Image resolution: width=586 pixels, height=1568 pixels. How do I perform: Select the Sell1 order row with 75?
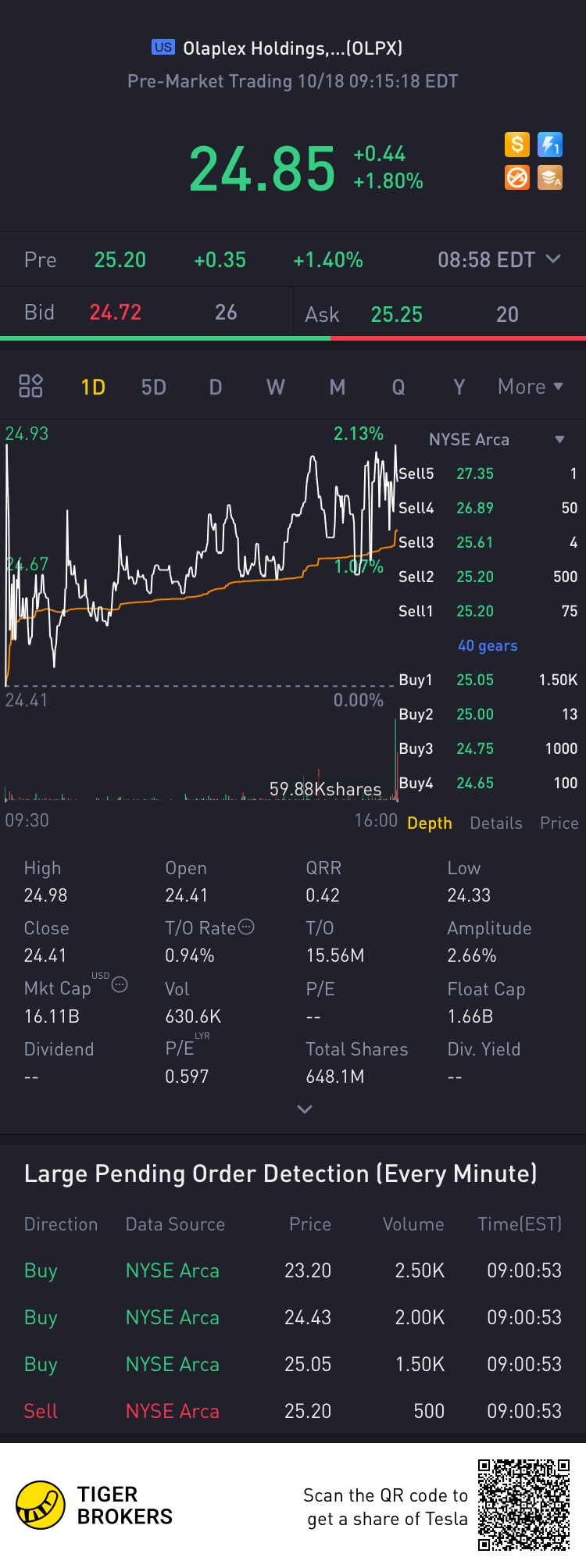click(x=488, y=611)
